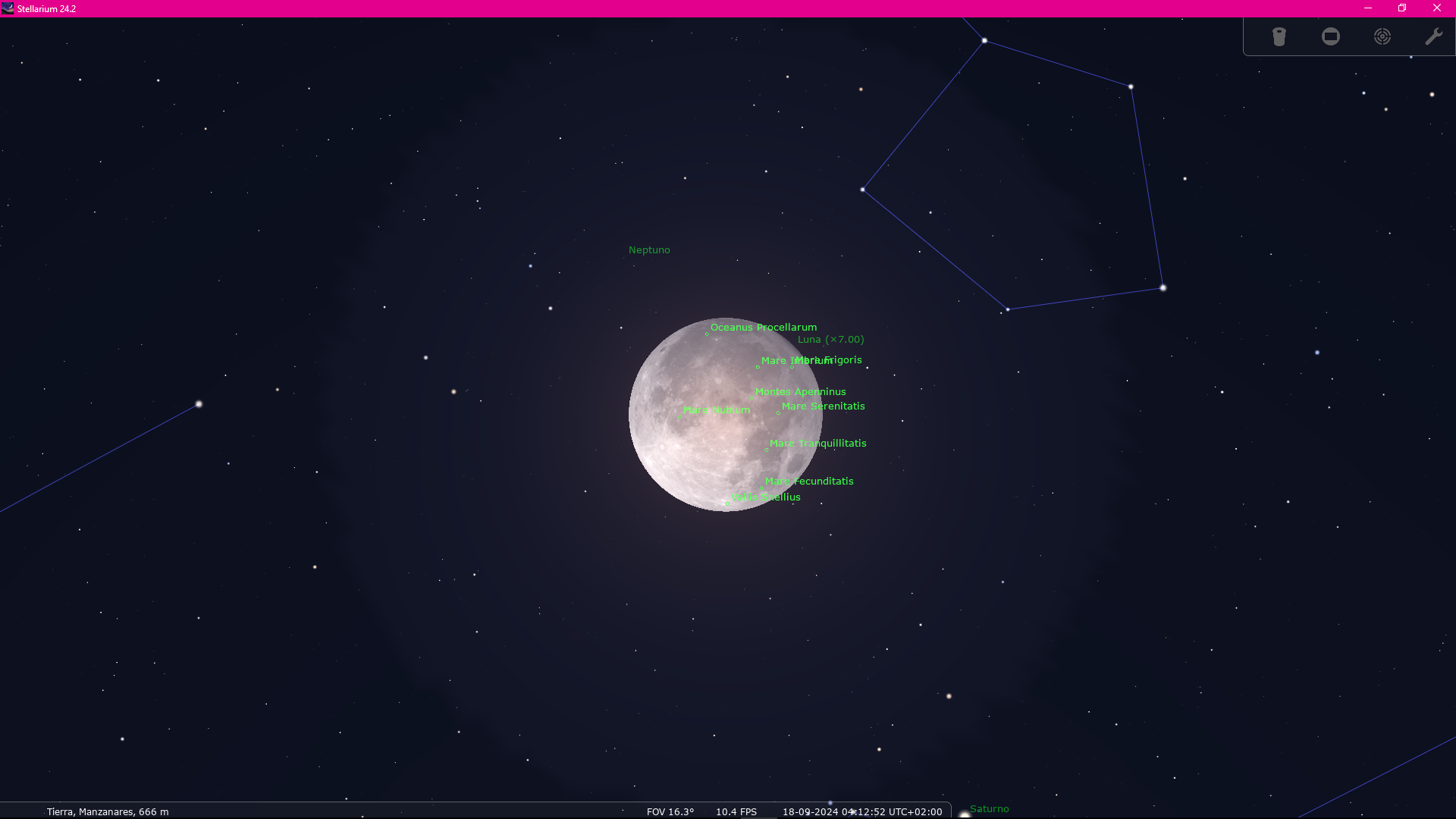Image resolution: width=1456 pixels, height=819 pixels.
Task: Select the Neptuno planet label
Action: [x=648, y=249]
